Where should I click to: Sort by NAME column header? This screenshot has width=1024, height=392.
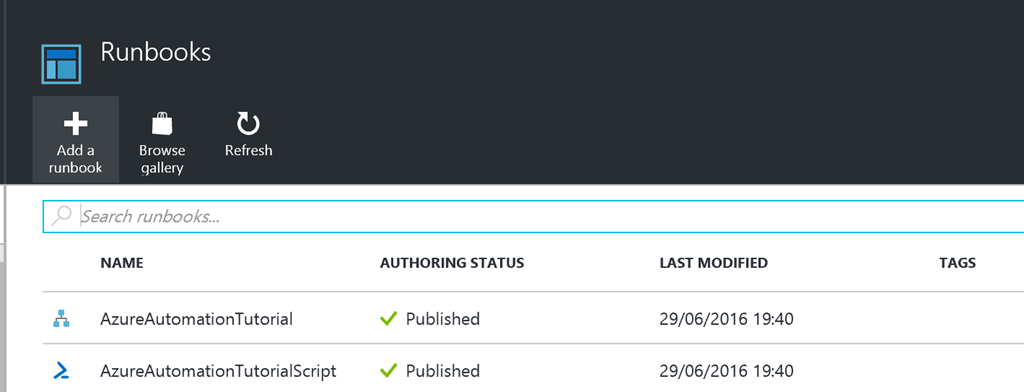tap(122, 263)
